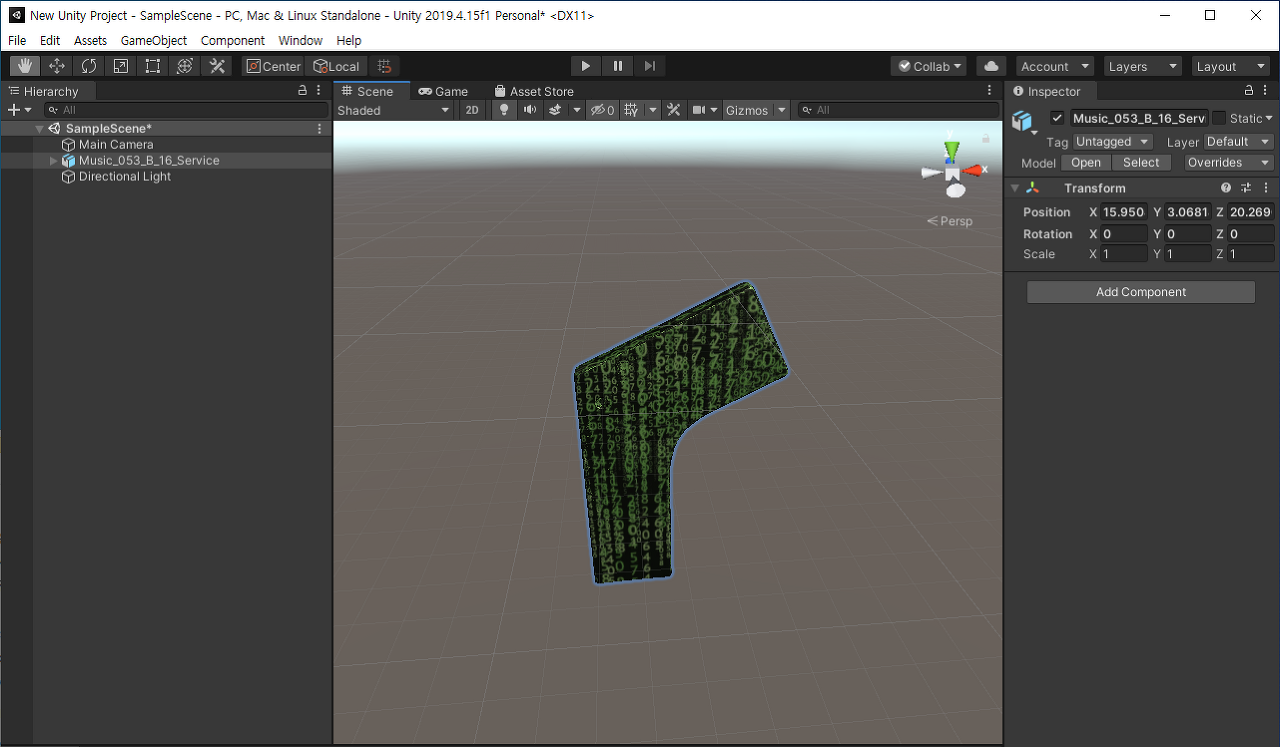Open the Layers dropdown

click(x=1142, y=66)
